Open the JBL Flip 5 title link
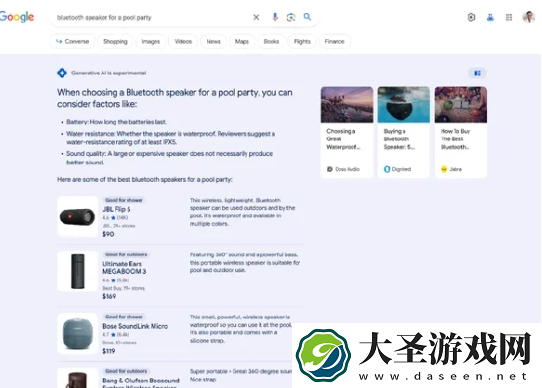This screenshot has height=388, width=542. point(116,209)
